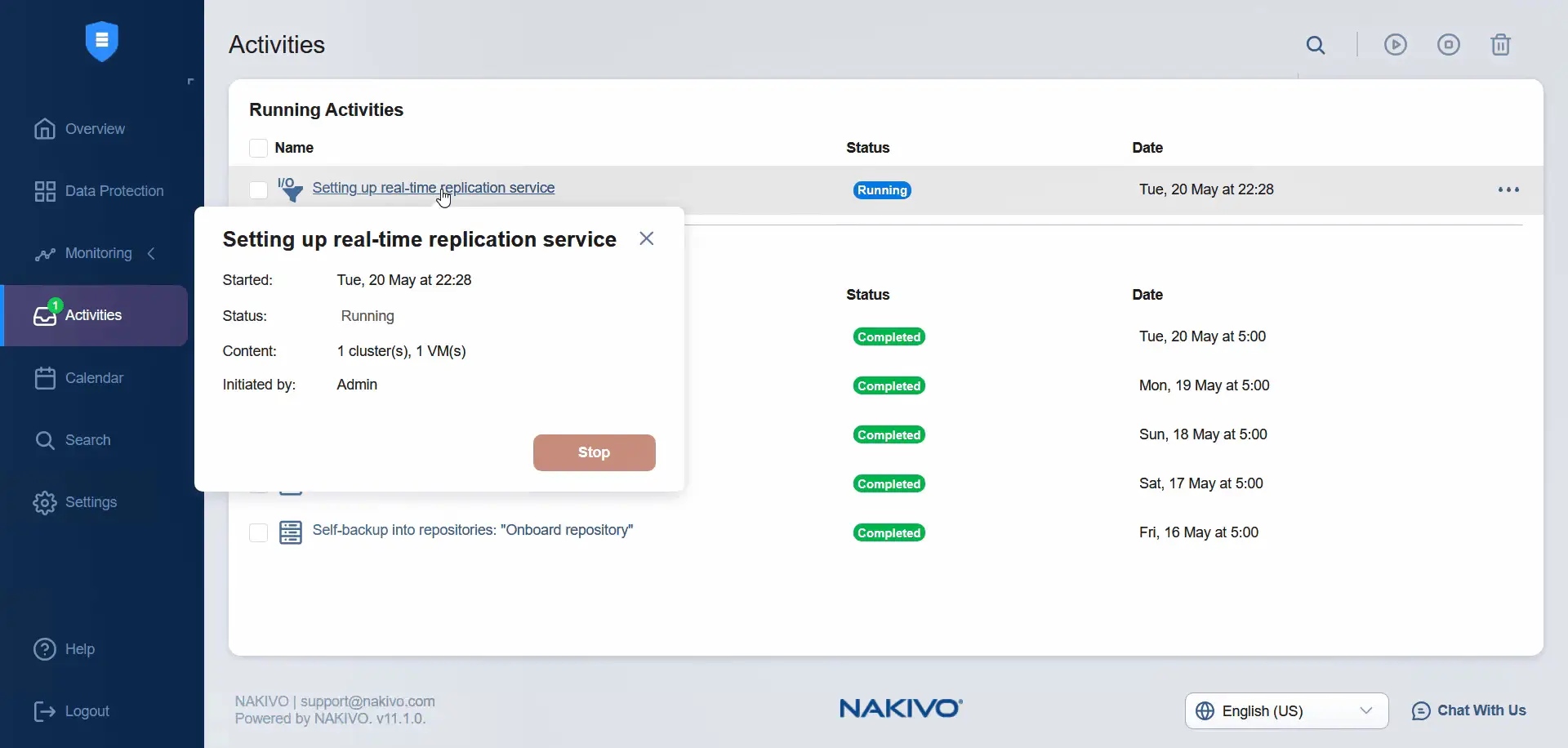Open the Calendar view
The width and height of the screenshot is (1568, 748).
pyautogui.click(x=93, y=378)
